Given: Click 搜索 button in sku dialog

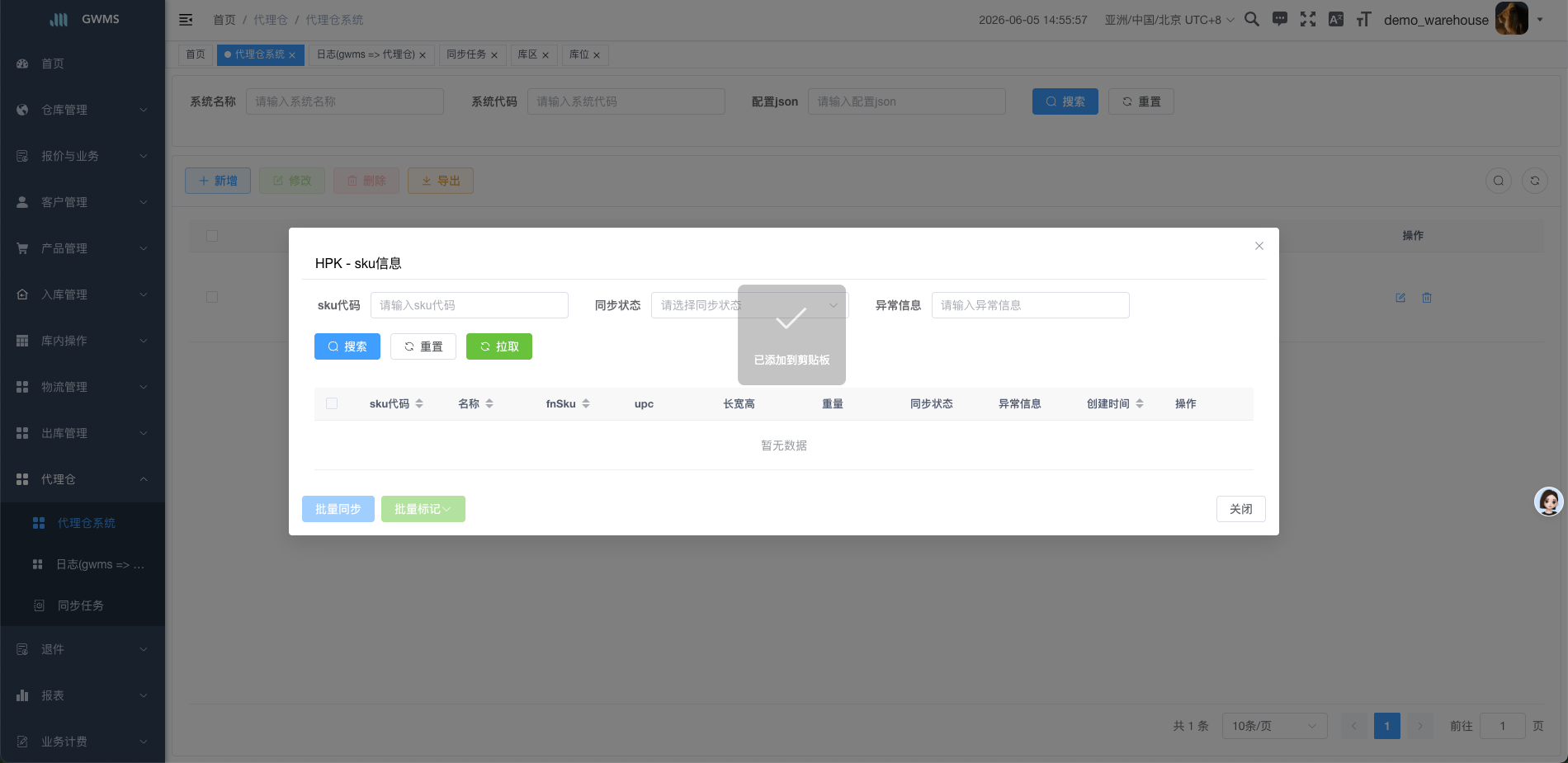Looking at the screenshot, I should coord(347,346).
